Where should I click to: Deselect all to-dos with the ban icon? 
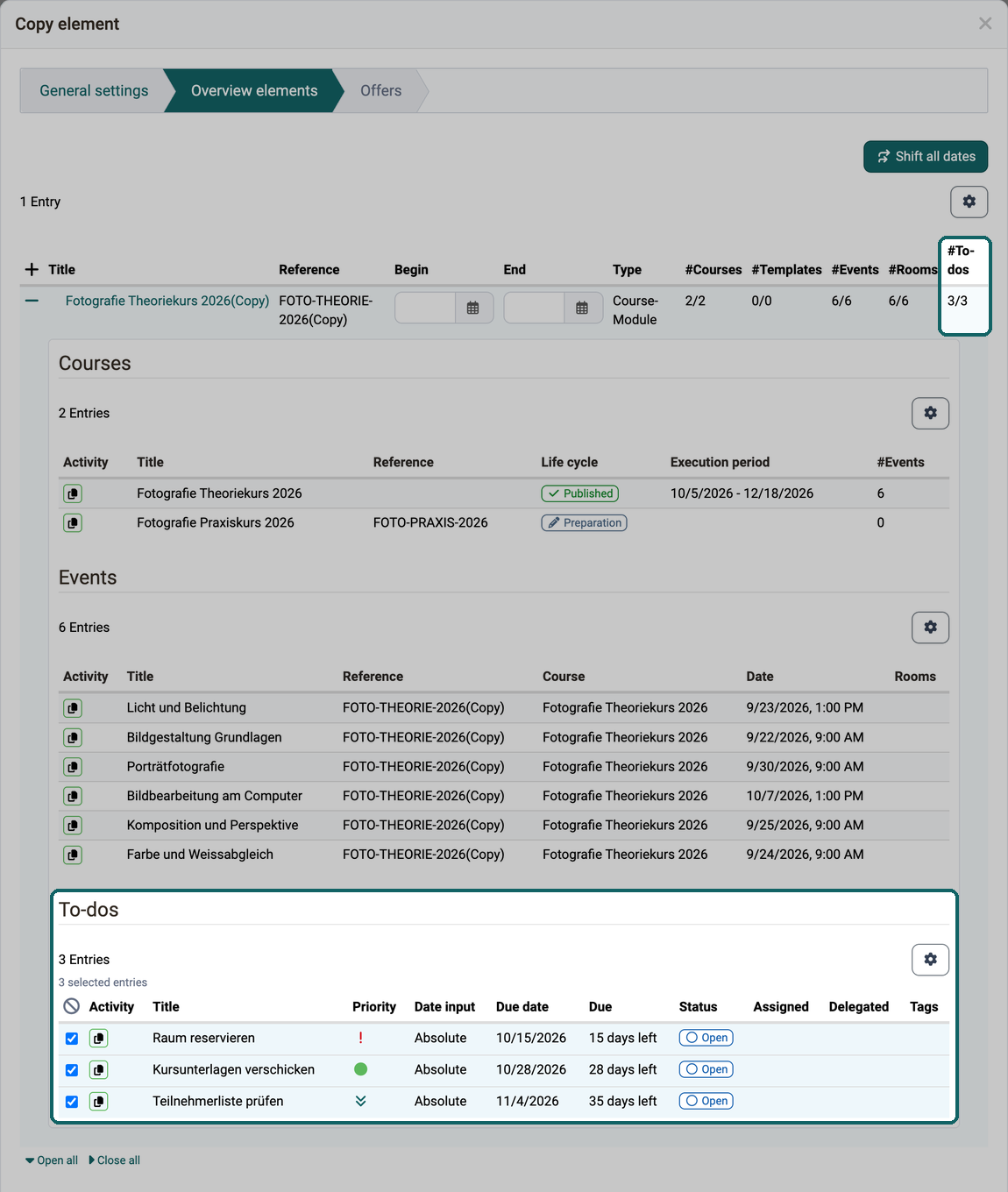(72, 1006)
